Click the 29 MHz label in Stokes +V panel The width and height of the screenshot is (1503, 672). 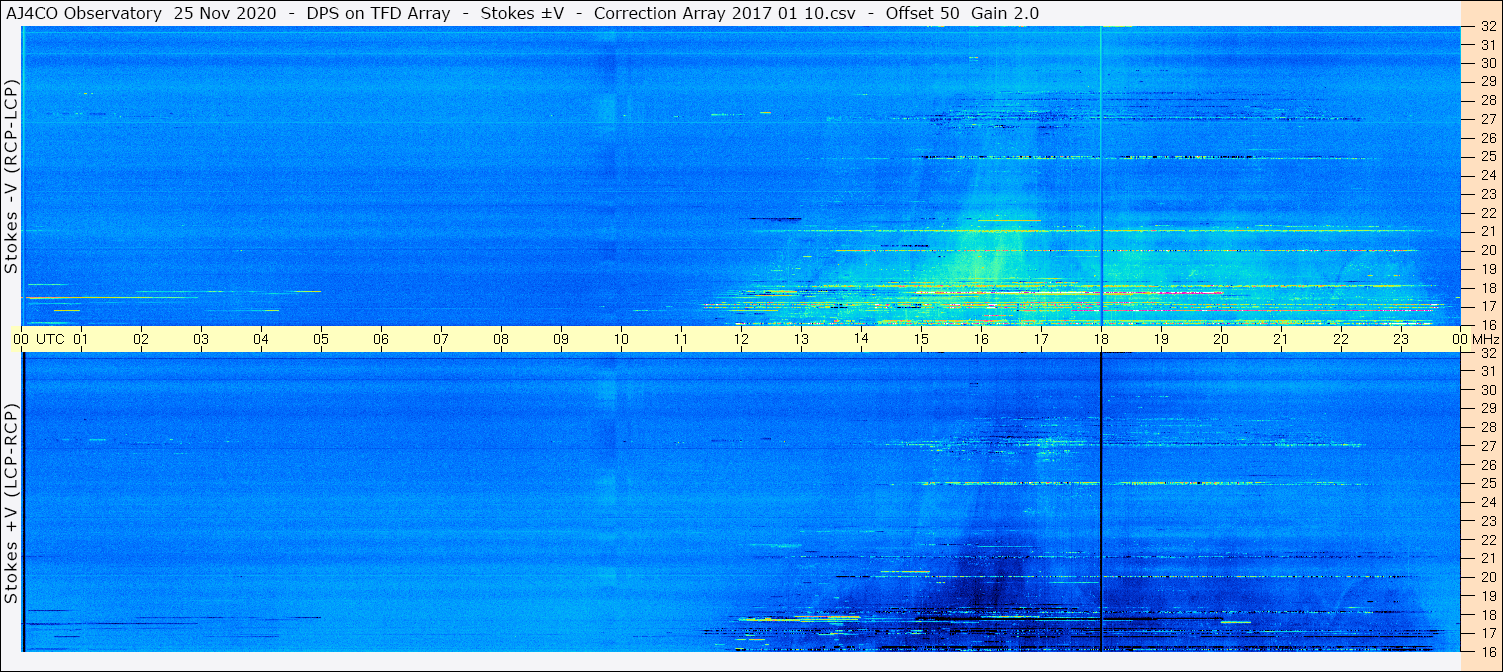[x=1487, y=408]
